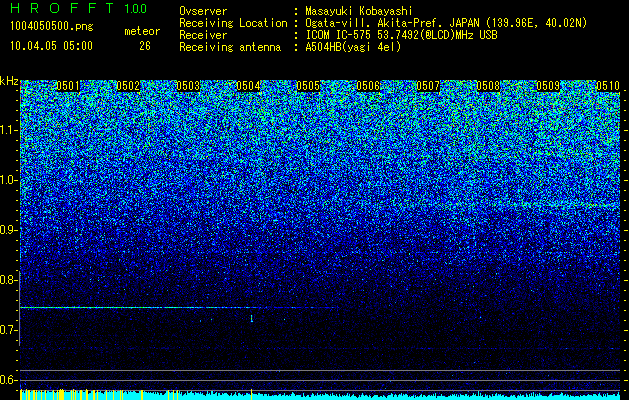Click time marker 0502
The image size is (629, 400).
pyautogui.click(x=128, y=86)
